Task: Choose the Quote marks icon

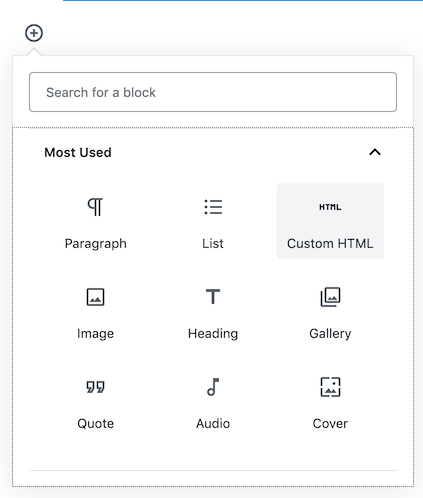Action: pyautogui.click(x=95, y=387)
